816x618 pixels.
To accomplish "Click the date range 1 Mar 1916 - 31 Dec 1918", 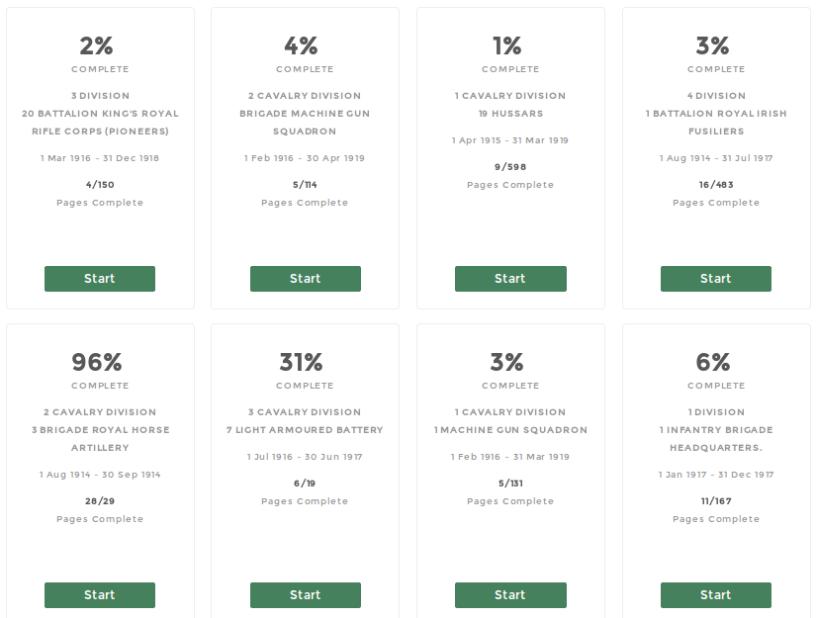I will tap(100, 158).
